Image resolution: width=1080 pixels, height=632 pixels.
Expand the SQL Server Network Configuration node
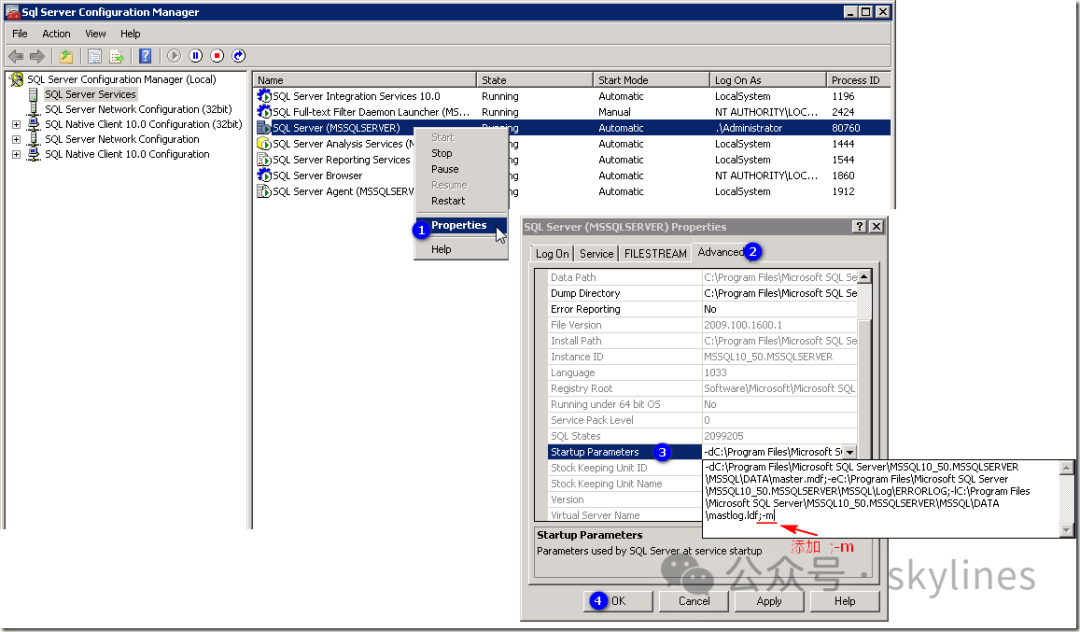tap(16, 140)
